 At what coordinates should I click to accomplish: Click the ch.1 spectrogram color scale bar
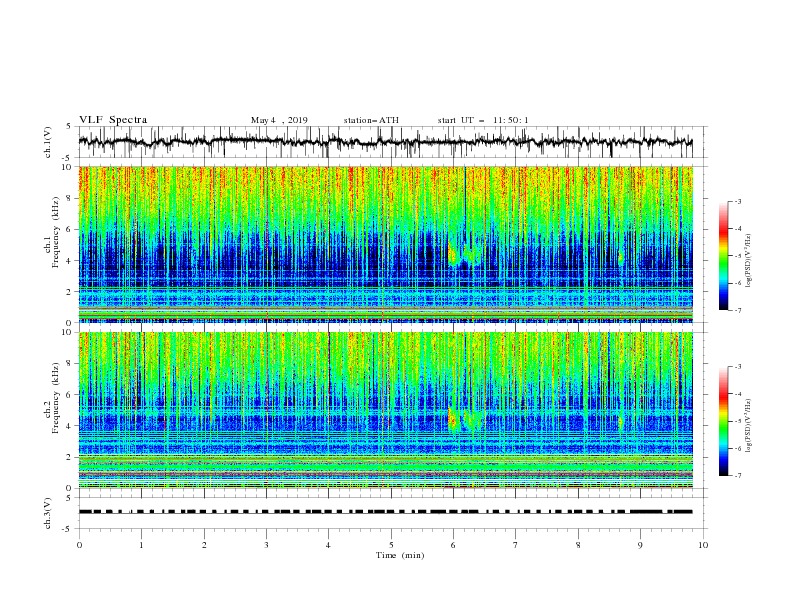pos(724,256)
